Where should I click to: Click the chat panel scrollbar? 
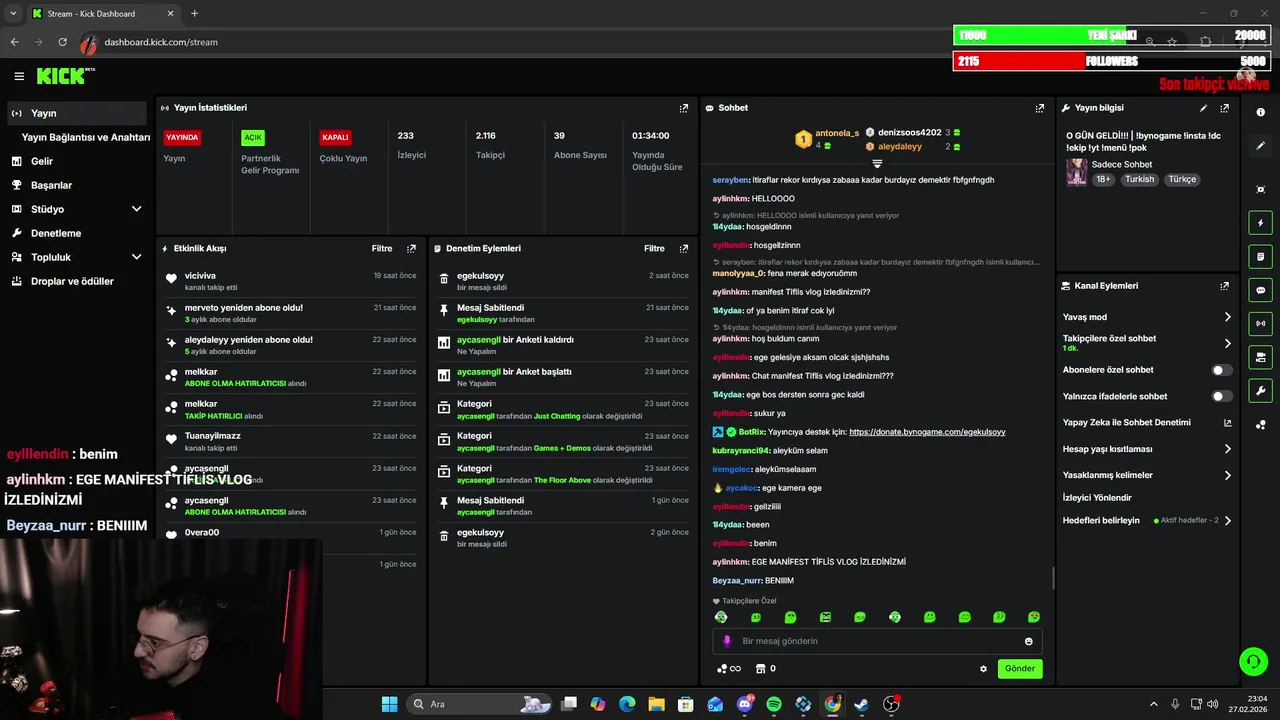1053,578
